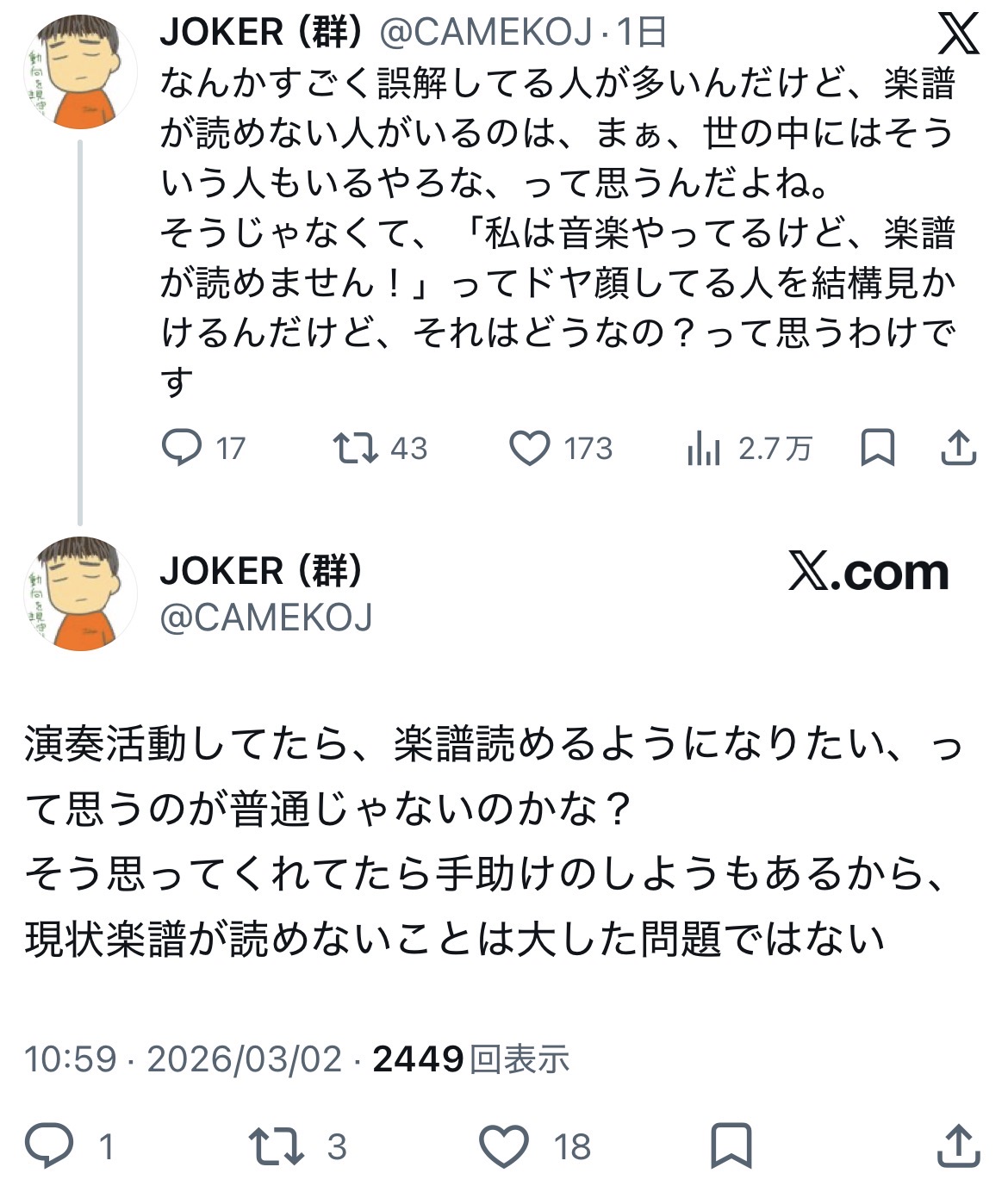Retweet the first tweet with 43 reposts

coord(356,448)
